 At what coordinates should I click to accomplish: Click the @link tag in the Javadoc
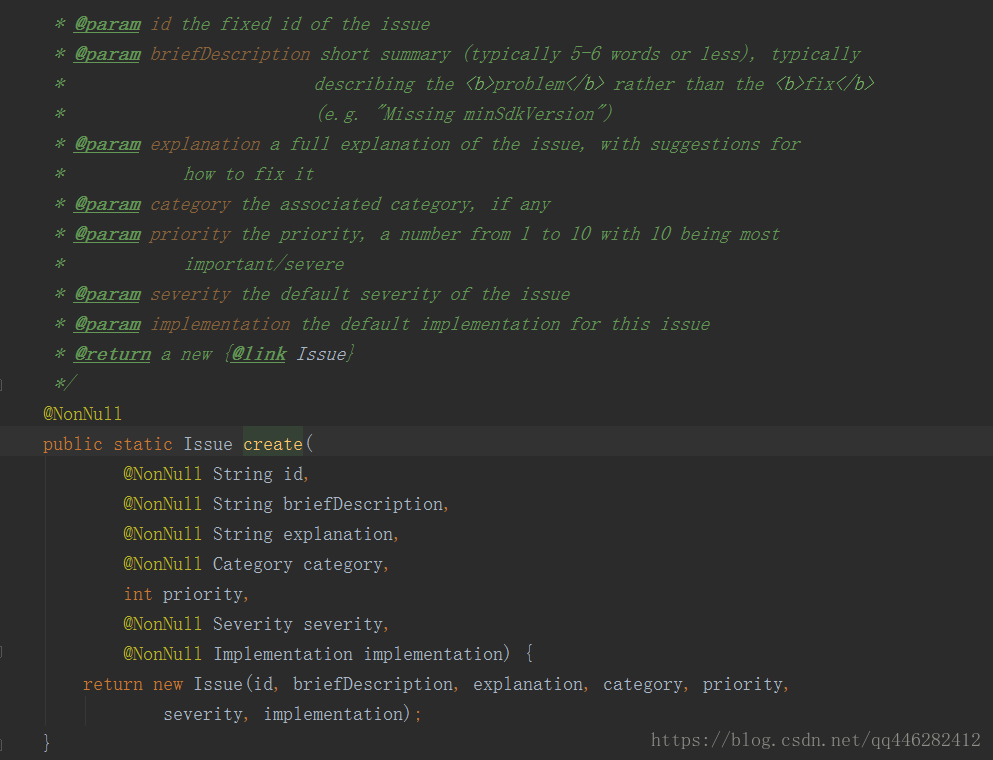259,354
